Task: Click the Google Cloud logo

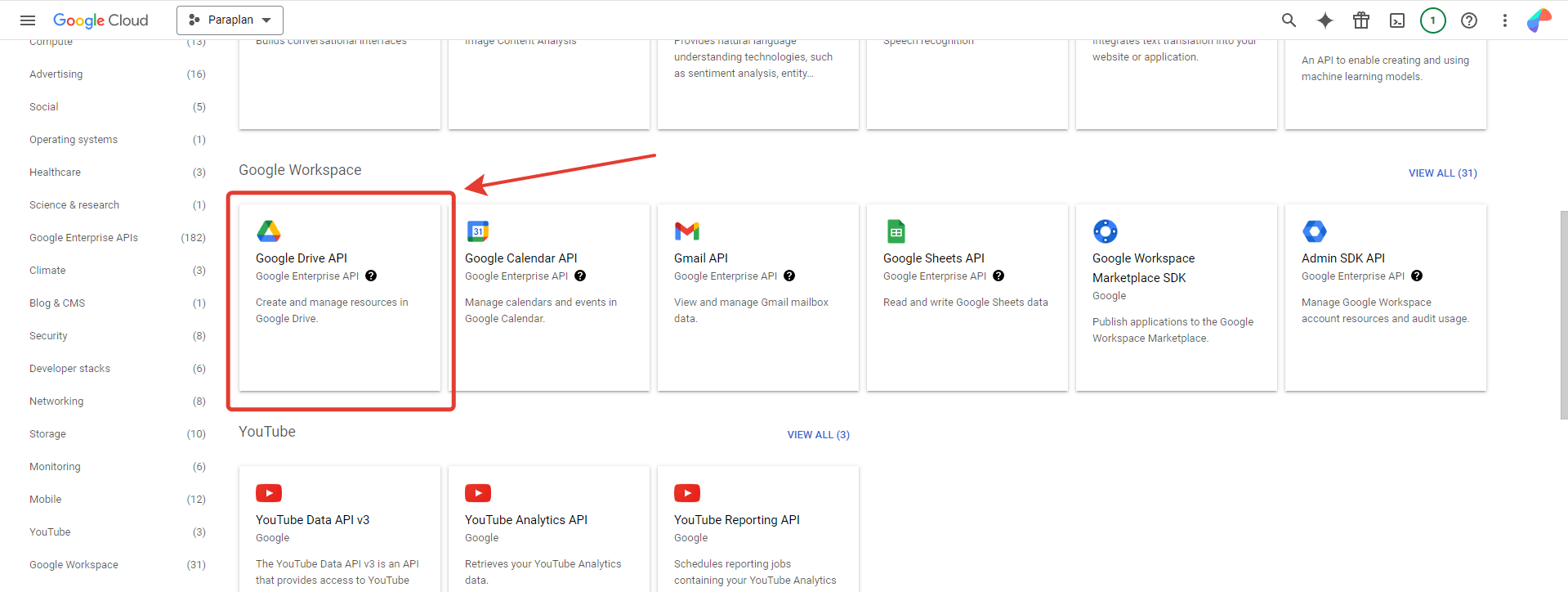Action: (x=101, y=20)
